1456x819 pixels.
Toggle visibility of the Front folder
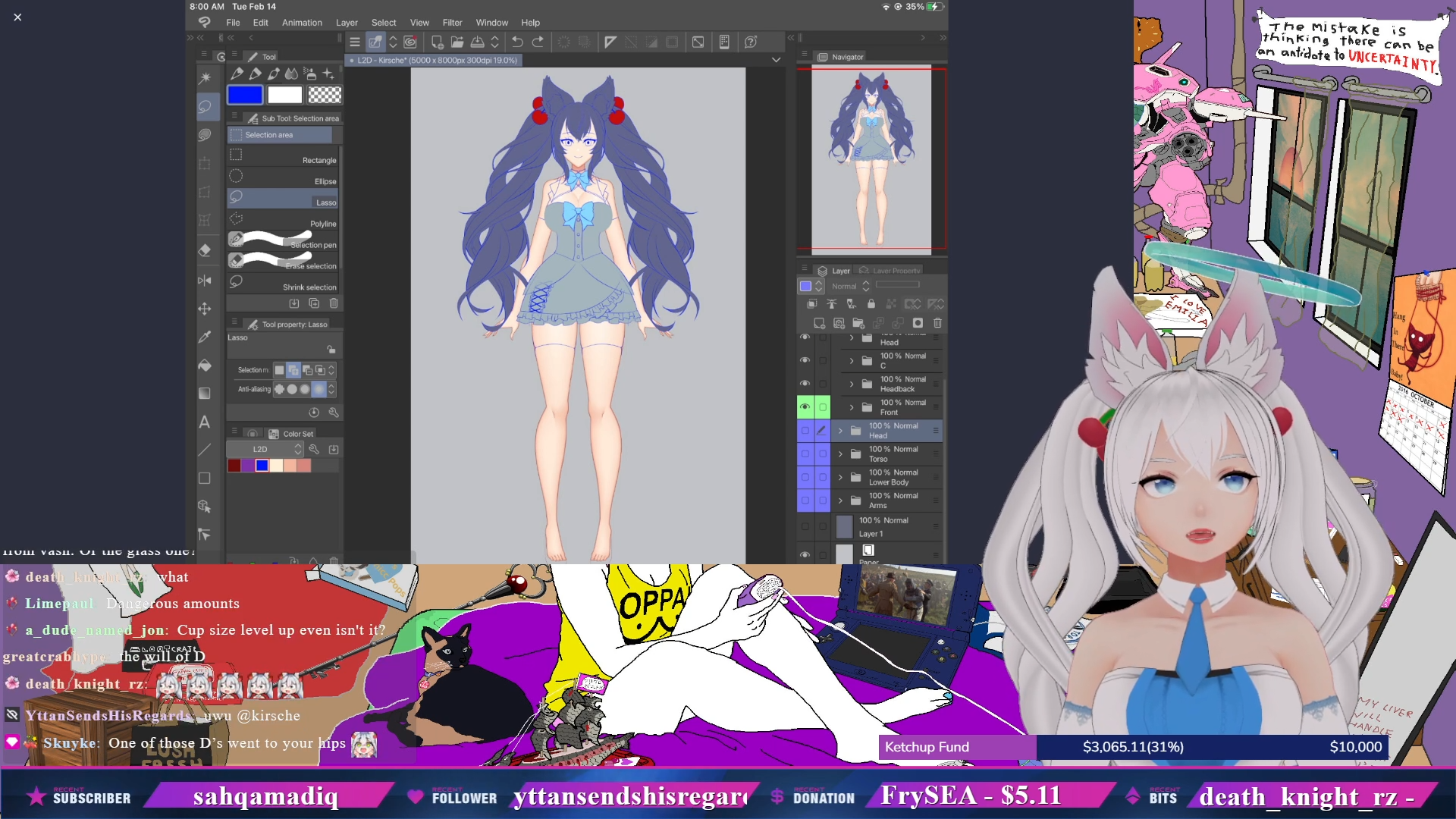click(805, 407)
